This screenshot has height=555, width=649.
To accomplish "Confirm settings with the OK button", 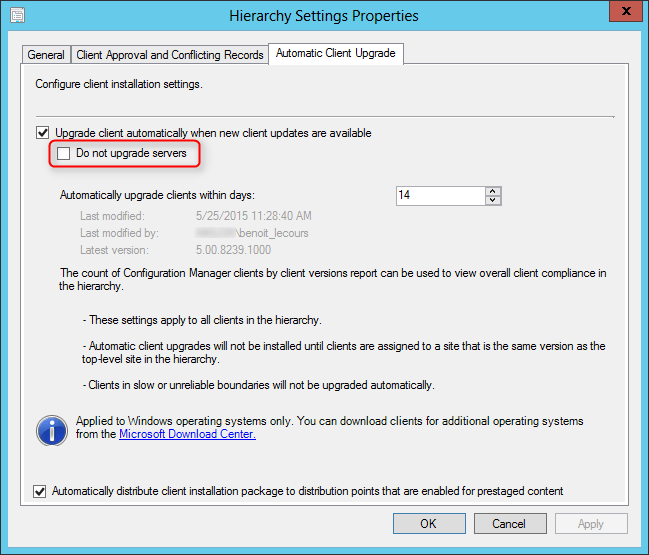I will click(x=429, y=524).
